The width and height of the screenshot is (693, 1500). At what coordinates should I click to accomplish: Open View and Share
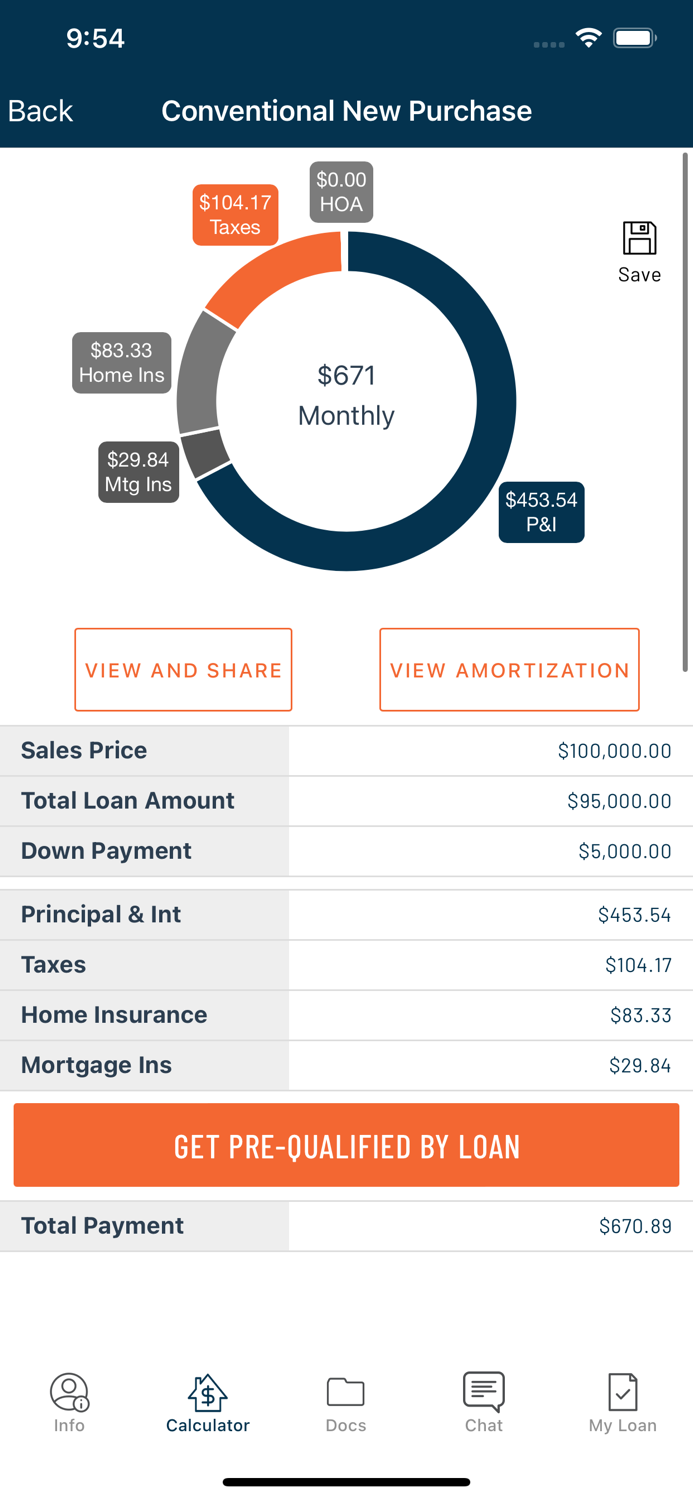[x=183, y=670]
